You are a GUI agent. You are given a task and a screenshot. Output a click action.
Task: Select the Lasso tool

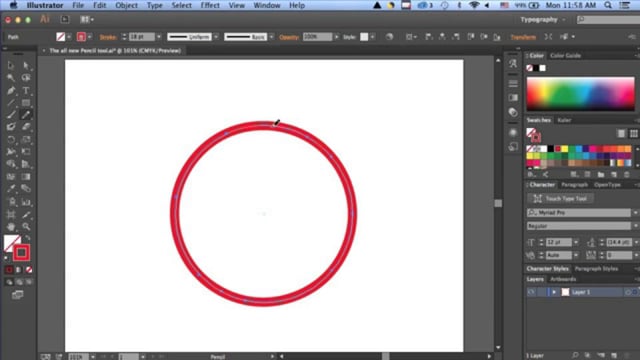click(x=26, y=78)
